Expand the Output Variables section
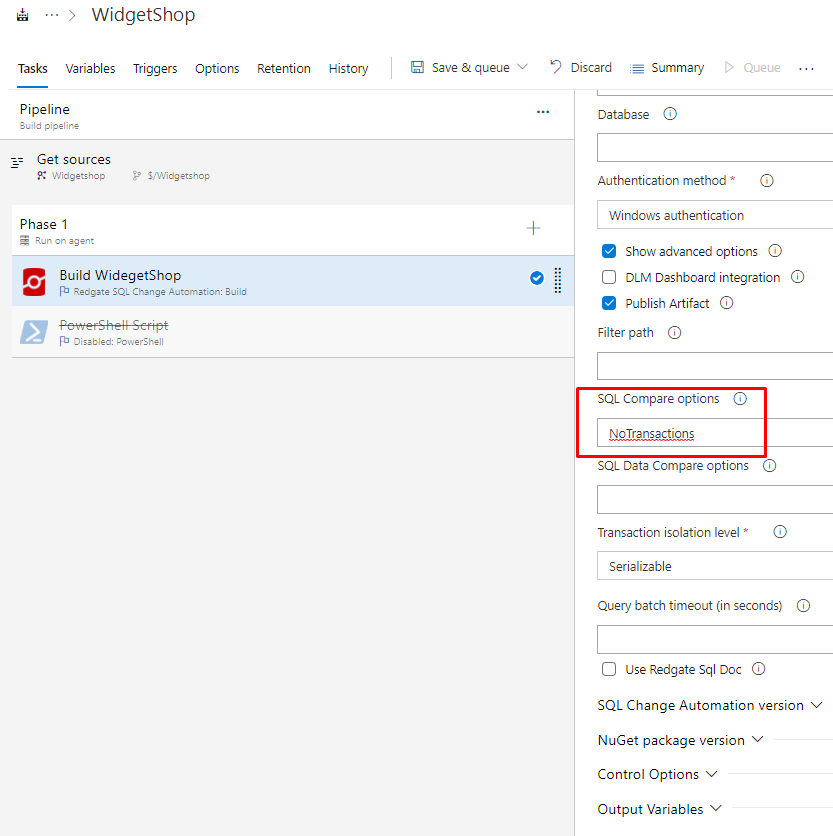The width and height of the screenshot is (833, 836). tap(660, 809)
